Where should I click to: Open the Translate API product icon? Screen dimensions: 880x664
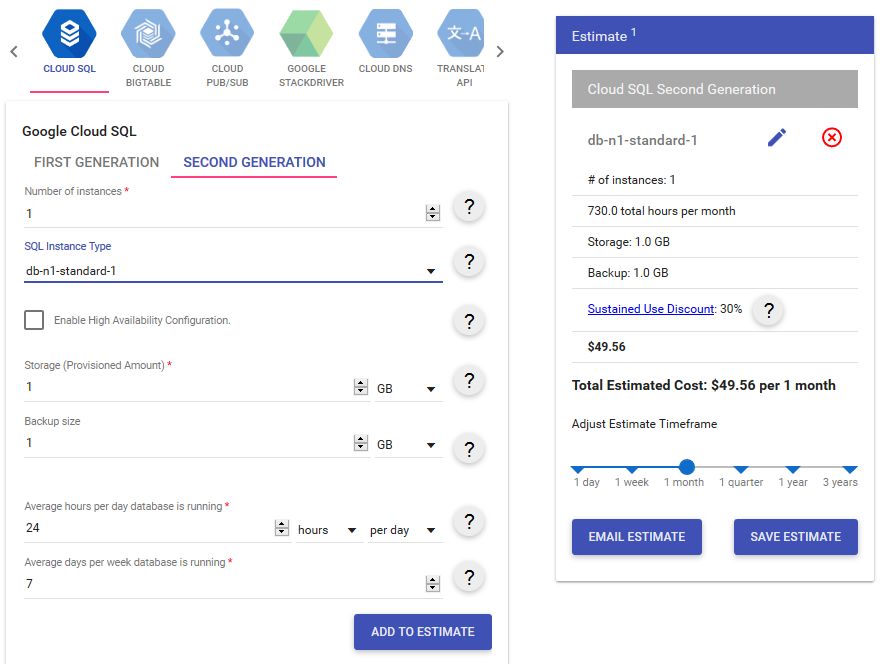461,34
